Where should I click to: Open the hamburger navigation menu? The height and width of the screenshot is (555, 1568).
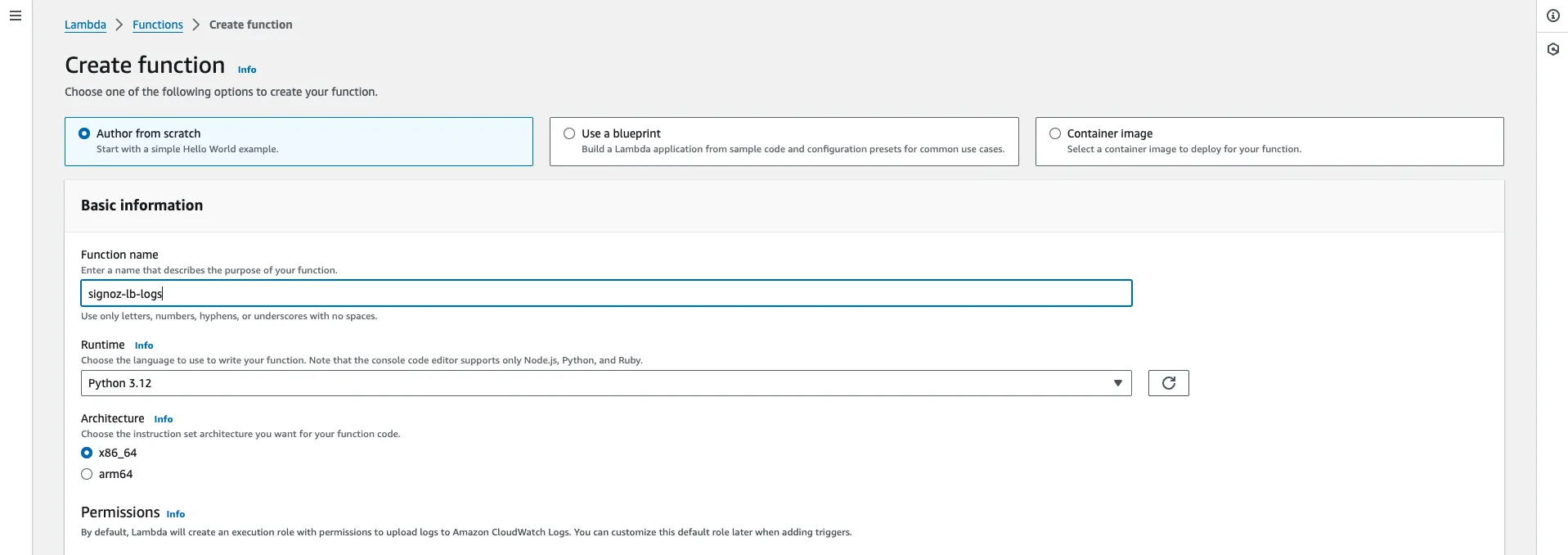tap(16, 16)
